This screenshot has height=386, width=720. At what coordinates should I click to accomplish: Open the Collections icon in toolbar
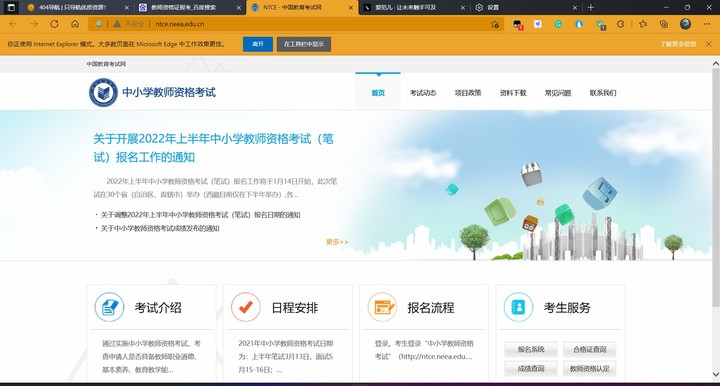[x=664, y=24]
